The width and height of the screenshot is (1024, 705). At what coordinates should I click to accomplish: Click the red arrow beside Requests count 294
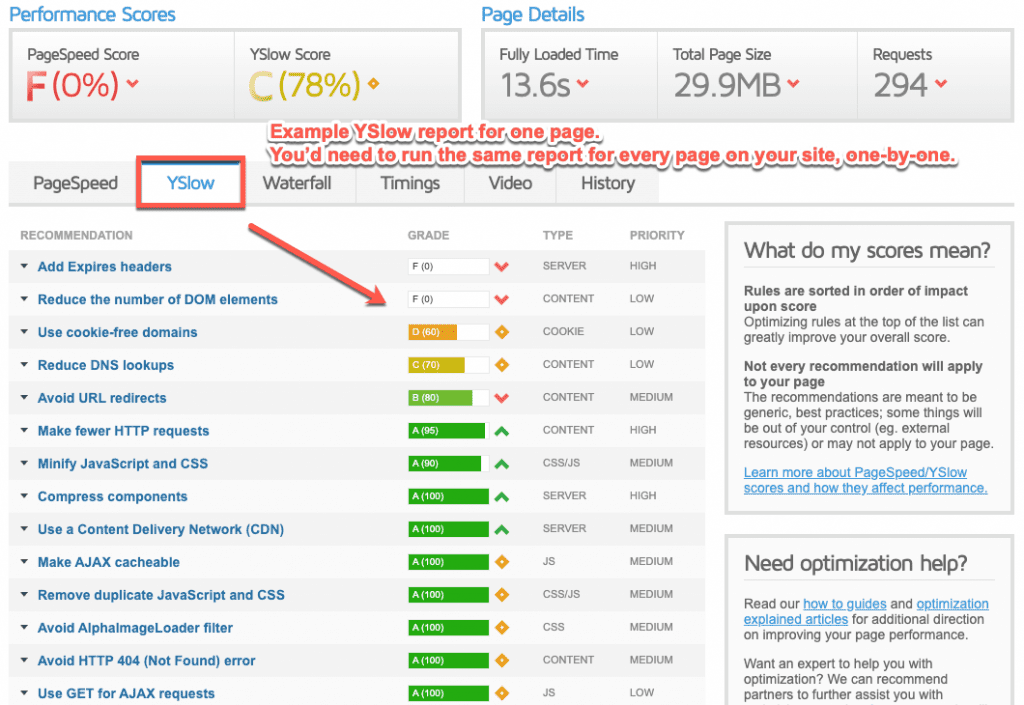tap(941, 84)
